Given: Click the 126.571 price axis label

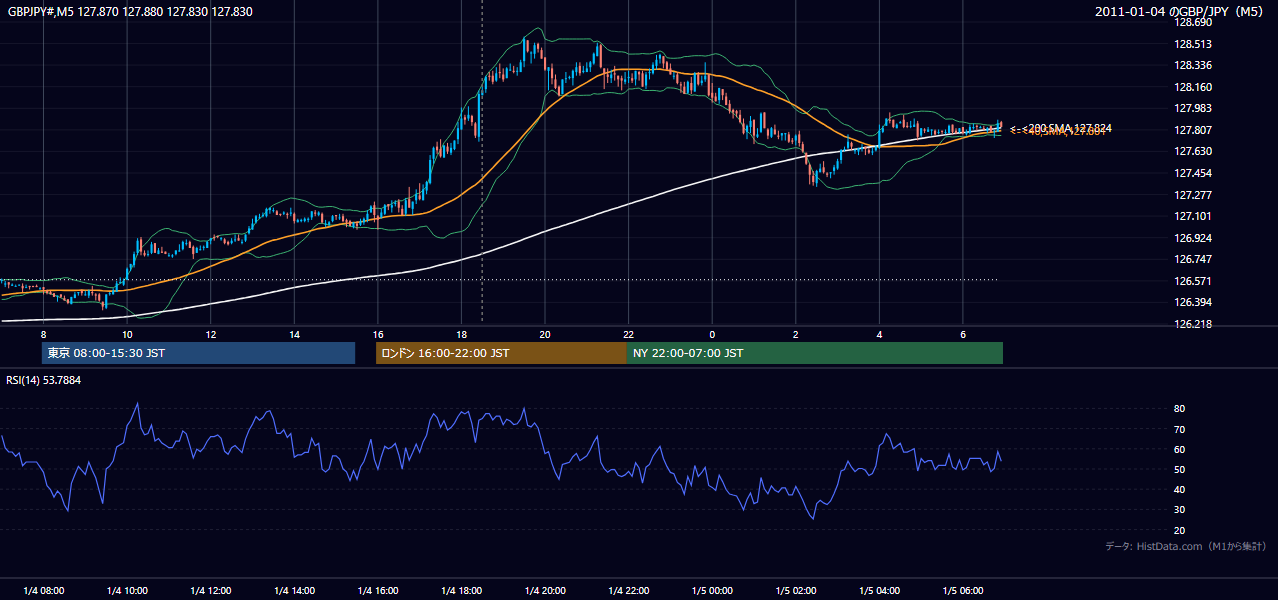Looking at the screenshot, I should (x=1194, y=281).
